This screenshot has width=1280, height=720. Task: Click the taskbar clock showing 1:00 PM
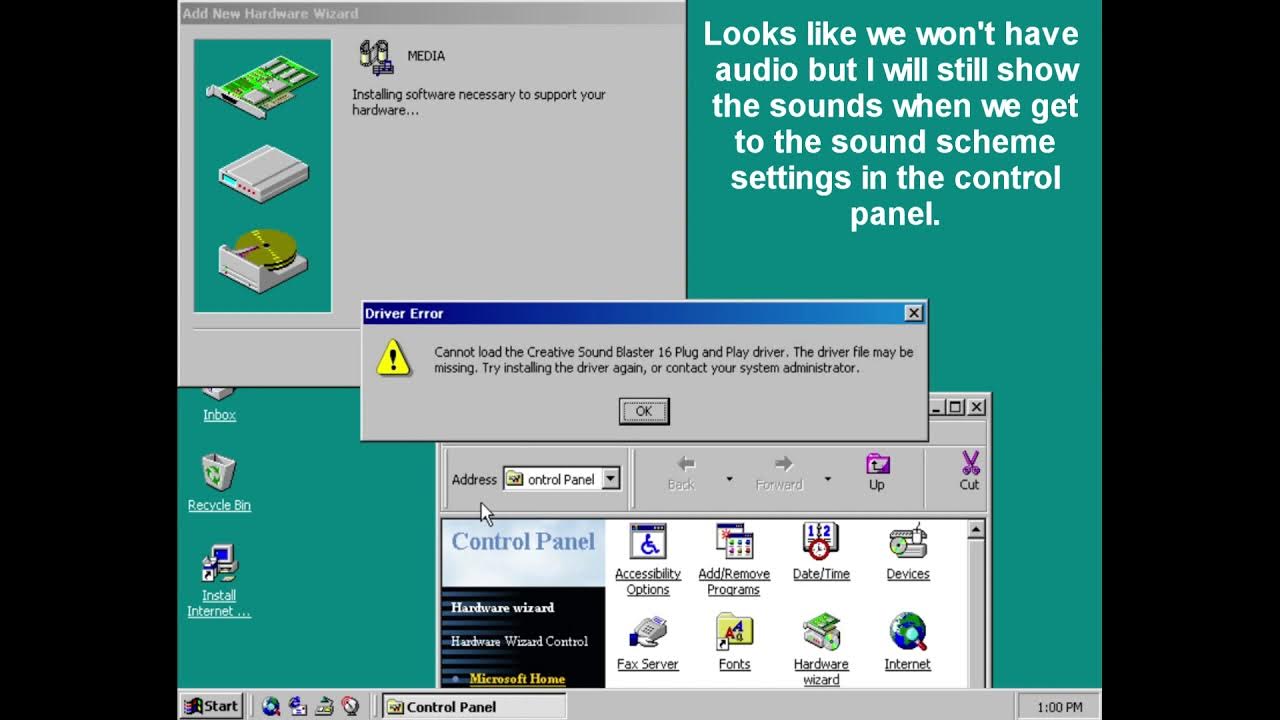pyautogui.click(x=1059, y=707)
